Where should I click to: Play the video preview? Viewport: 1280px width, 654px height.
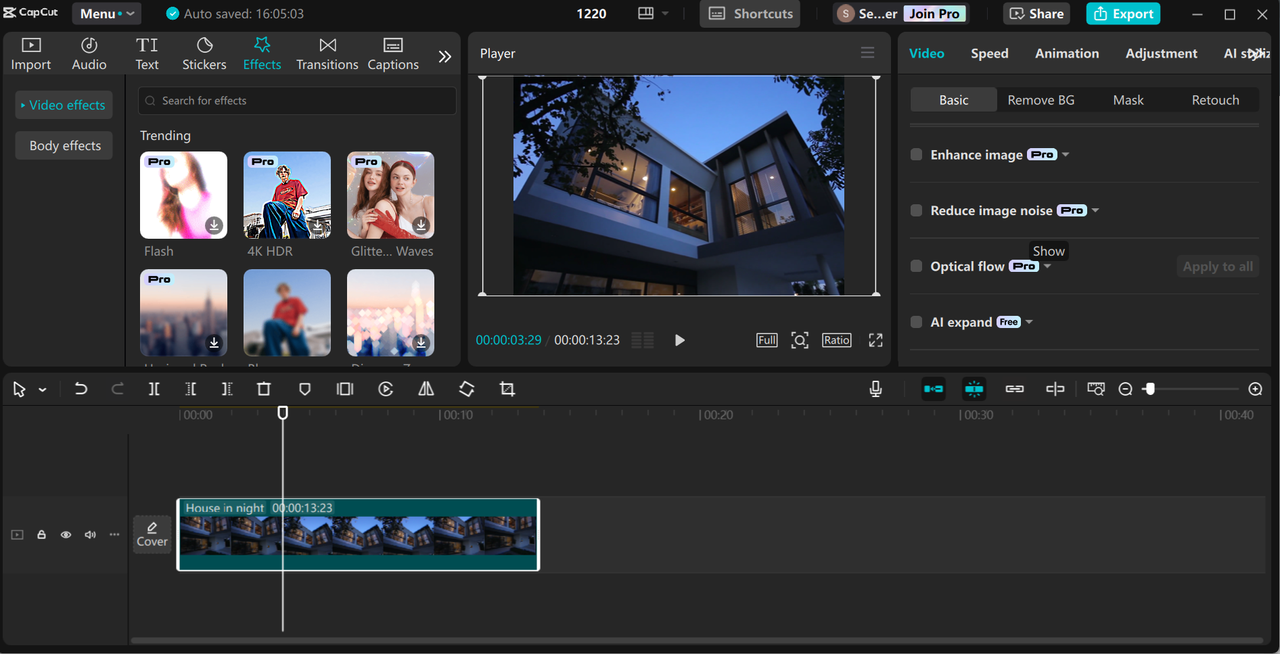click(x=679, y=340)
